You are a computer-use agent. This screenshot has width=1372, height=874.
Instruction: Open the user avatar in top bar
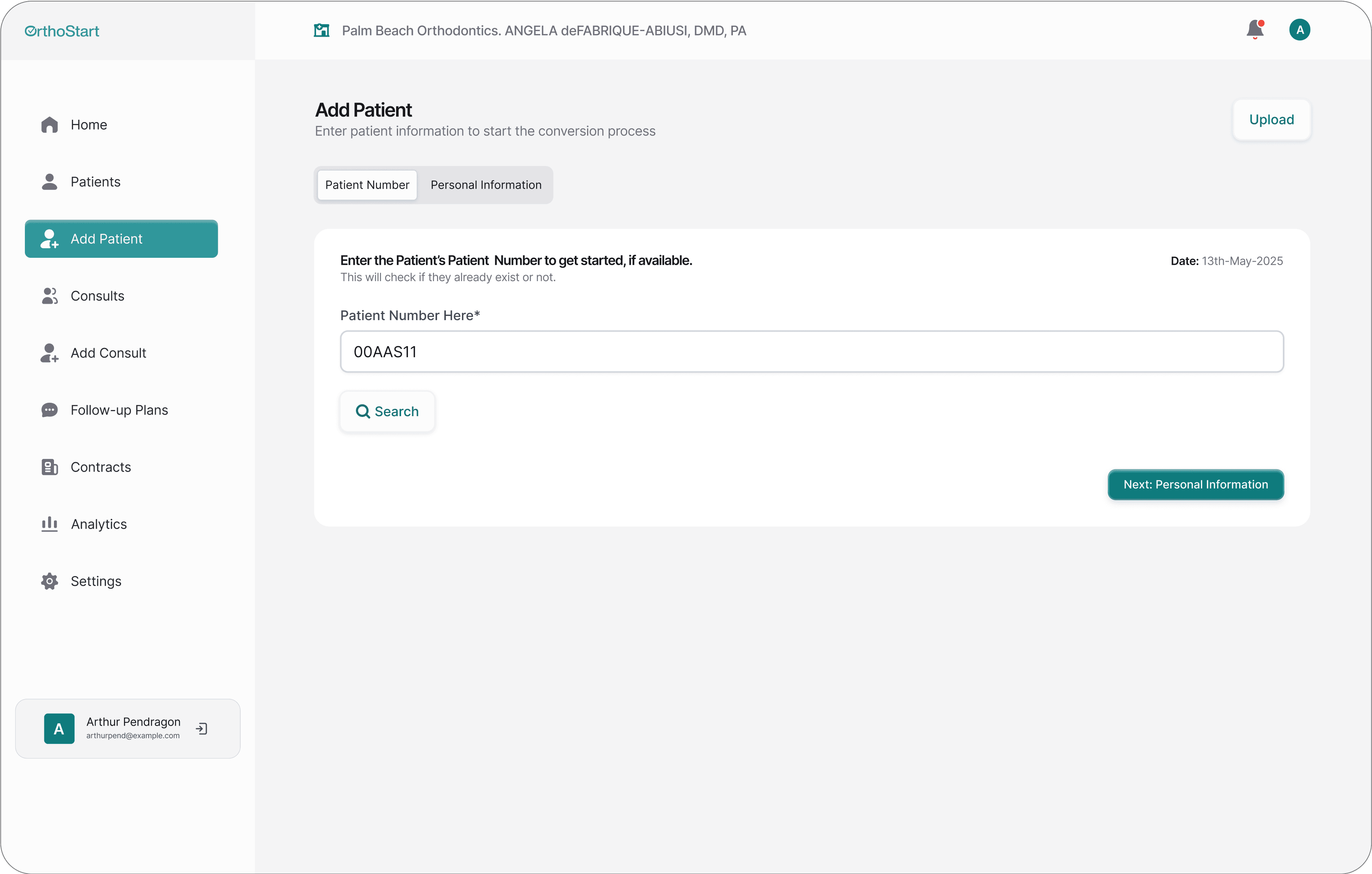(1300, 29)
